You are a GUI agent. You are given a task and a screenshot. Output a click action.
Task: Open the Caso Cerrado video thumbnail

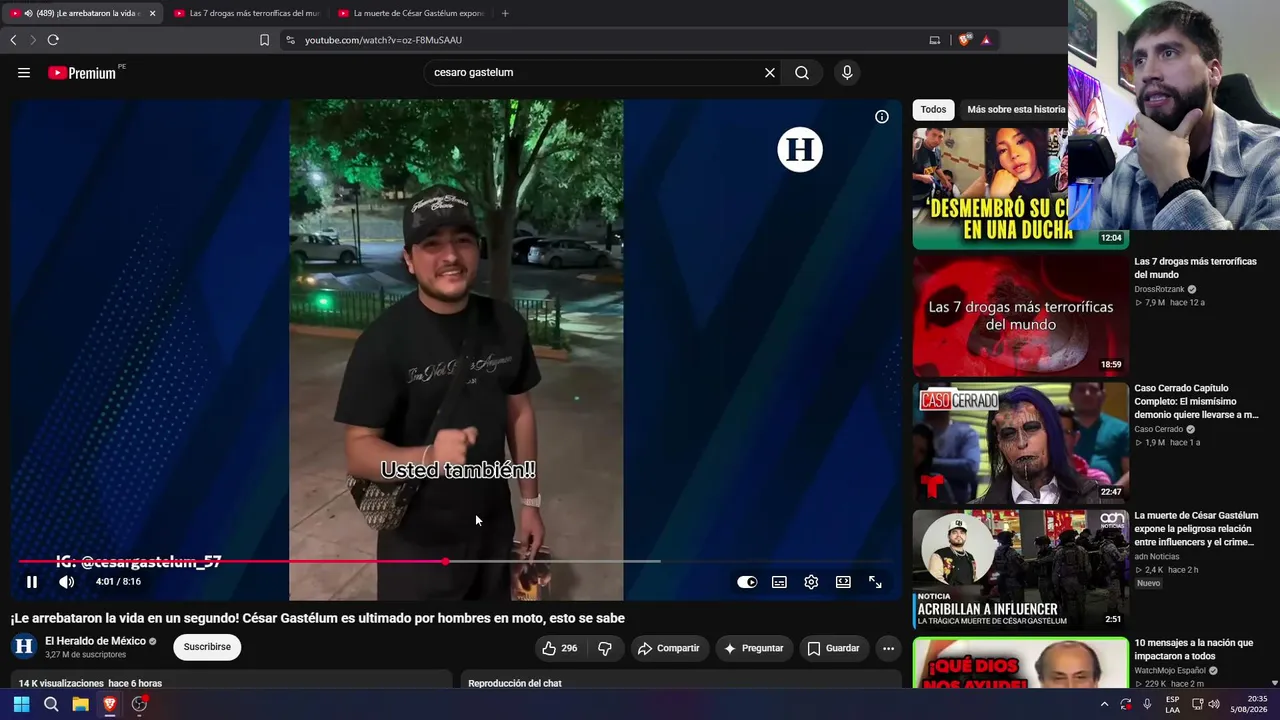click(x=1020, y=443)
